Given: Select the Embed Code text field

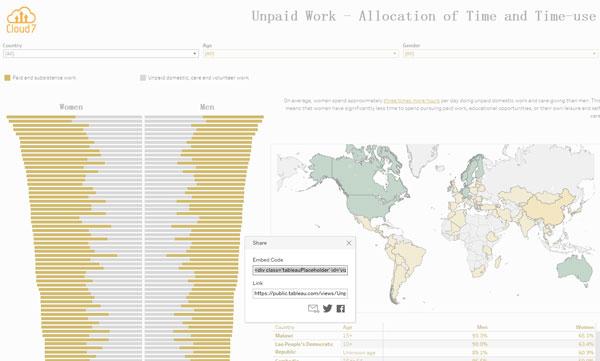Looking at the screenshot, I should coord(300,270).
